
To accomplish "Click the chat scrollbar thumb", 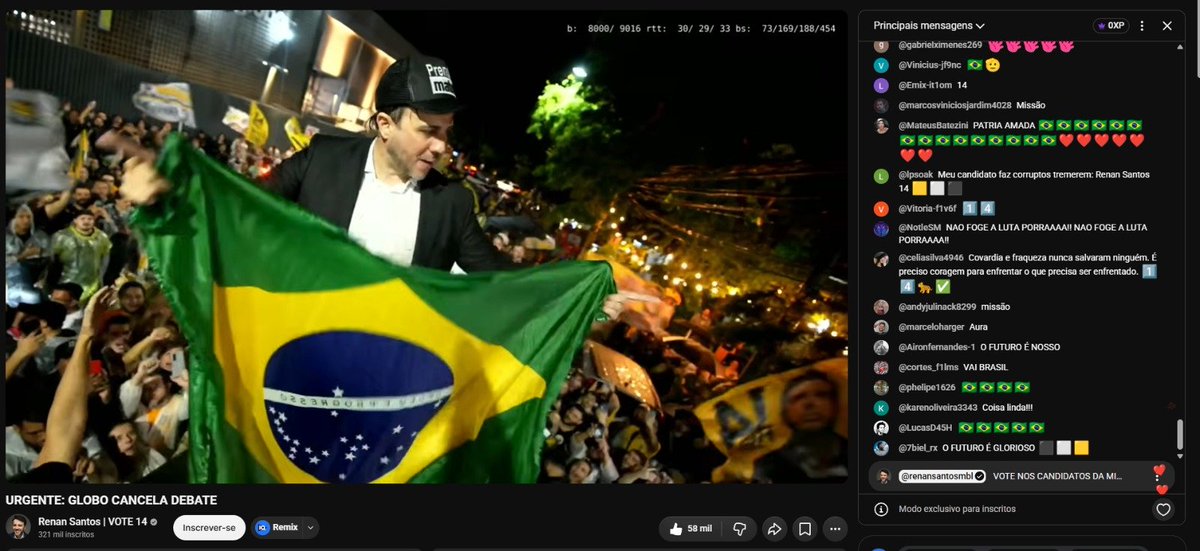I will pyautogui.click(x=1179, y=434).
